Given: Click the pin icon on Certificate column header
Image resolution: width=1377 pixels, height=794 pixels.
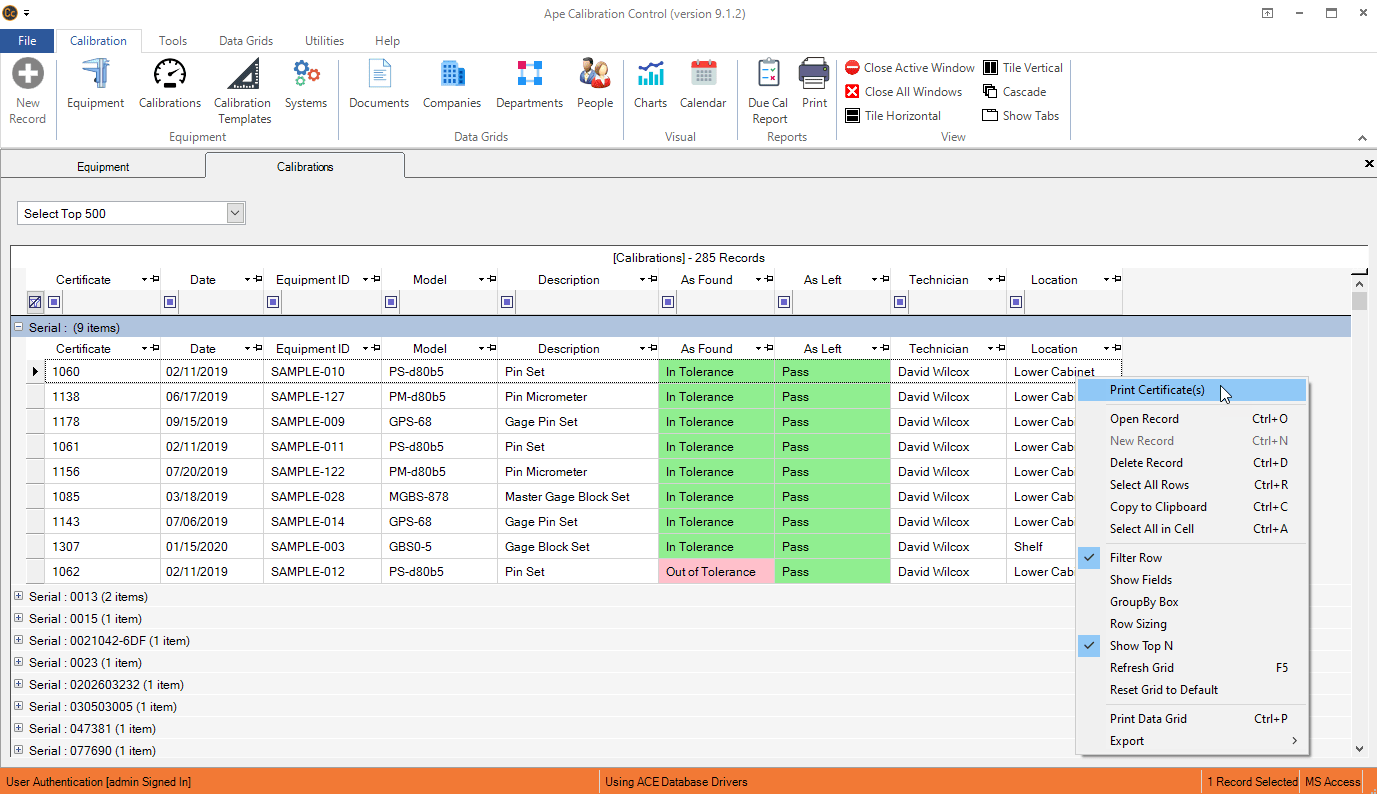Looking at the screenshot, I should 155,279.
